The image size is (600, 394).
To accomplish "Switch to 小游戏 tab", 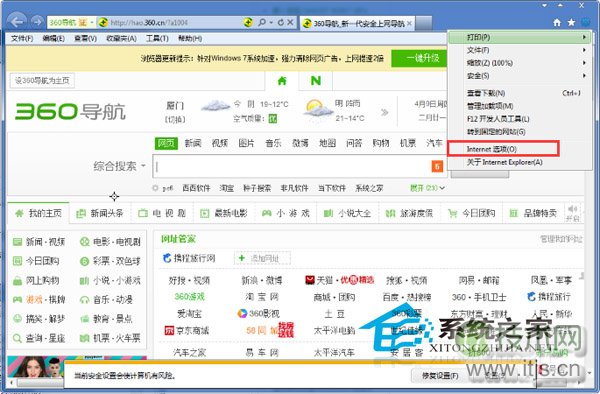I will coord(286,213).
